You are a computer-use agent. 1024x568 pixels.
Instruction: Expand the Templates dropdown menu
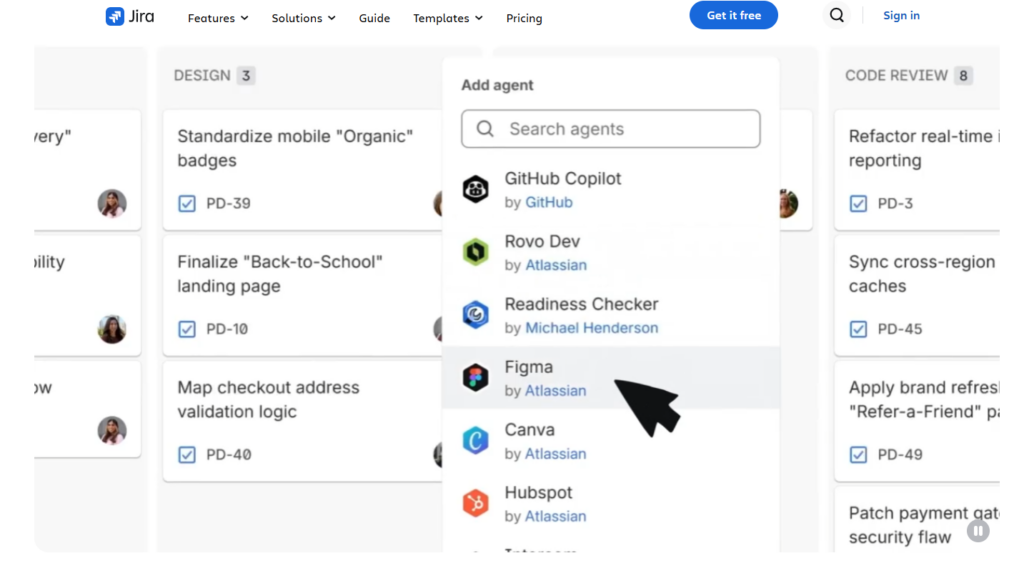coord(448,18)
